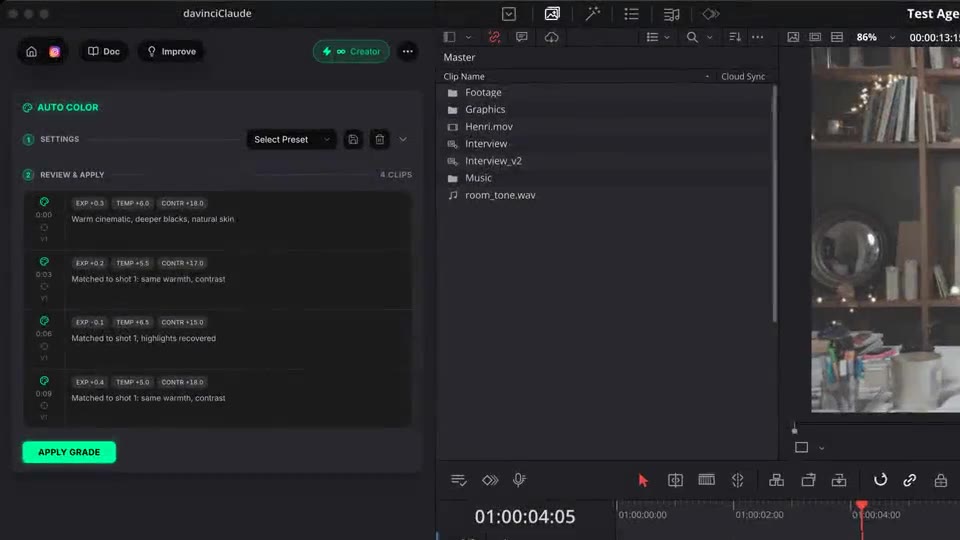Click the red playhead marker on timeline ruler
The width and height of the screenshot is (960, 540).
(x=861, y=505)
